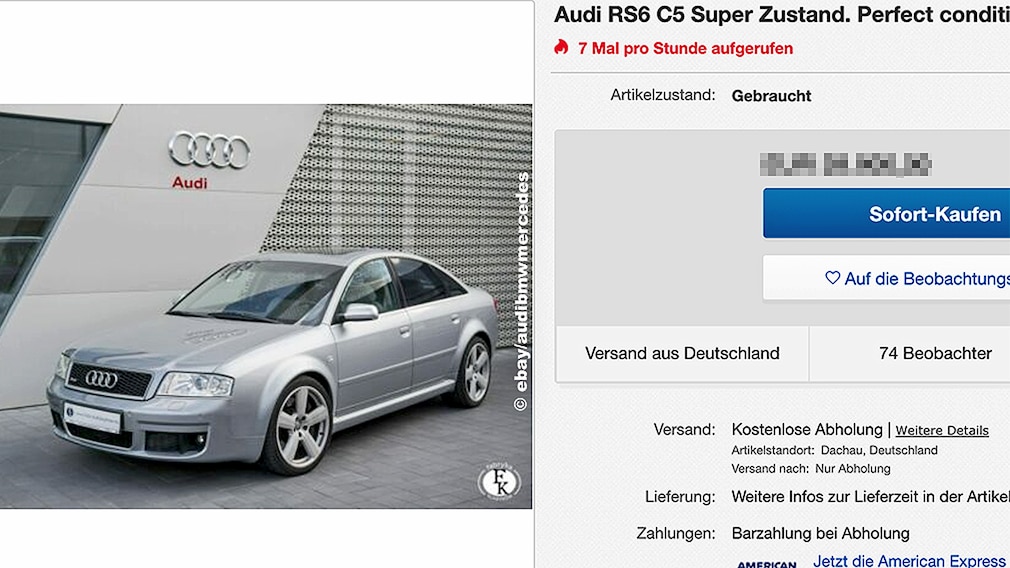
Task: Add item via Auf die Beobachtungsliste button
Action: pos(886,278)
